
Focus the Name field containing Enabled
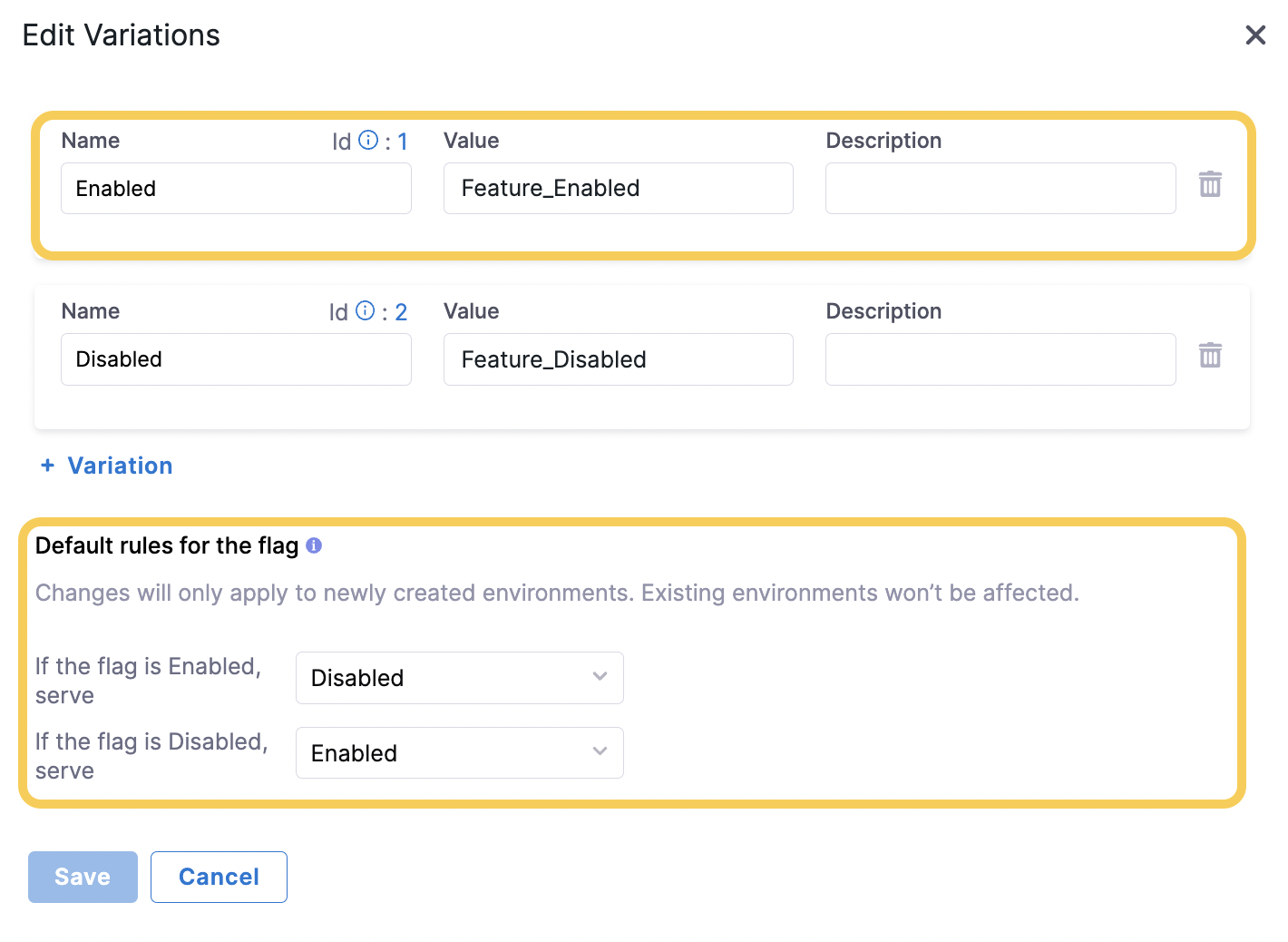[236, 189]
